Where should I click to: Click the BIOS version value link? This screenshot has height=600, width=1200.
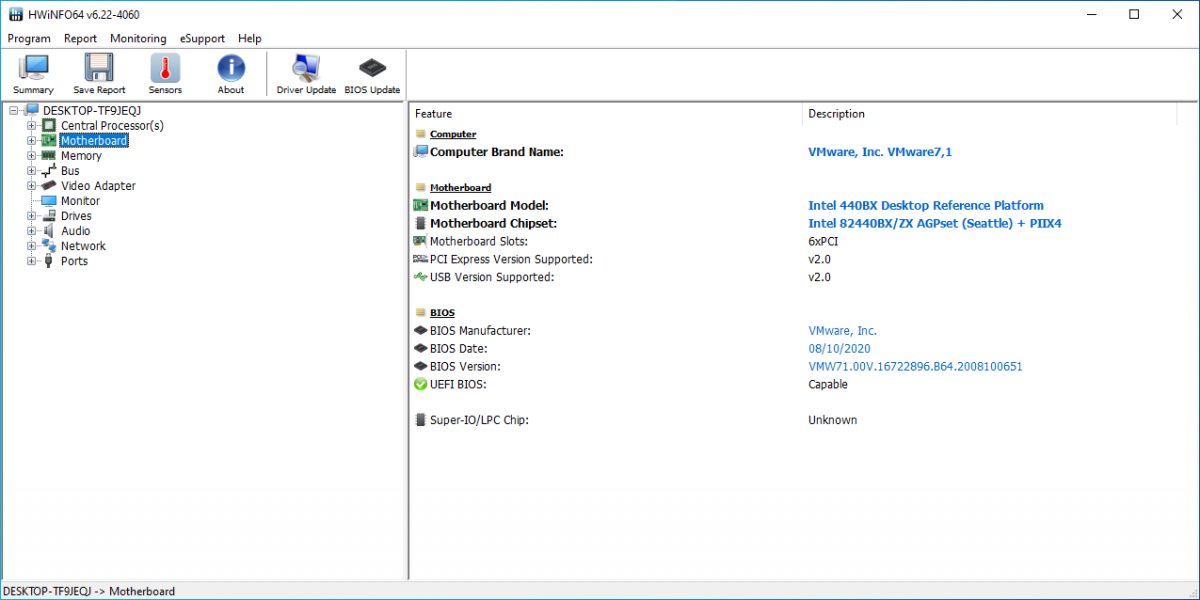click(x=915, y=367)
